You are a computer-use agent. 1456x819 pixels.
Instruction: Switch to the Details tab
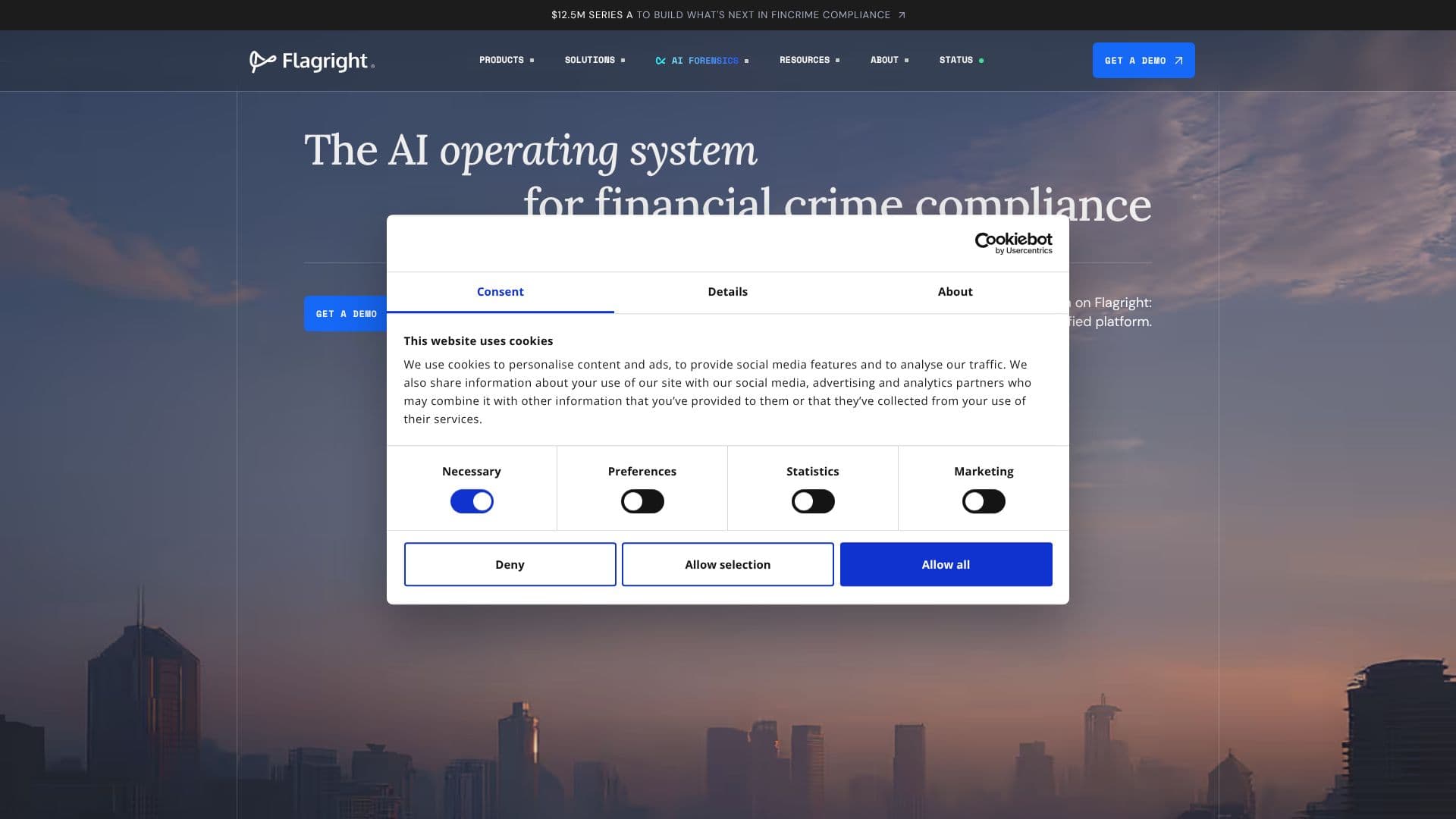(728, 292)
